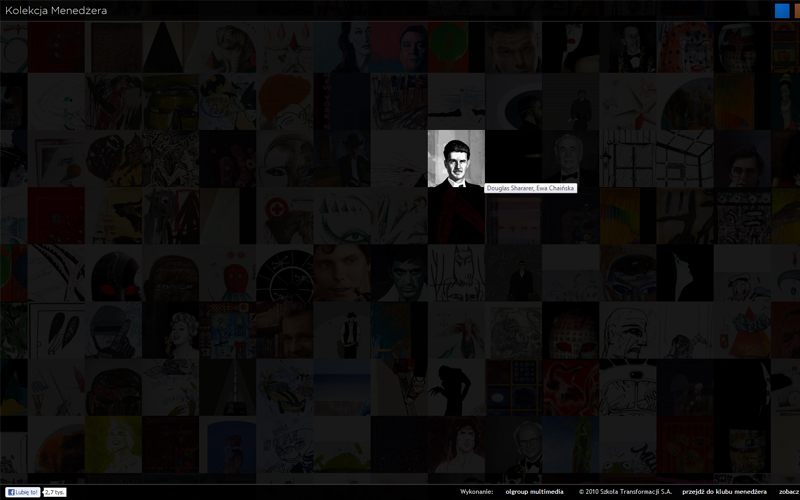Follow 'przejdź do klubu menedżera' link
Screen dimensions: 800x500
click(724, 492)
